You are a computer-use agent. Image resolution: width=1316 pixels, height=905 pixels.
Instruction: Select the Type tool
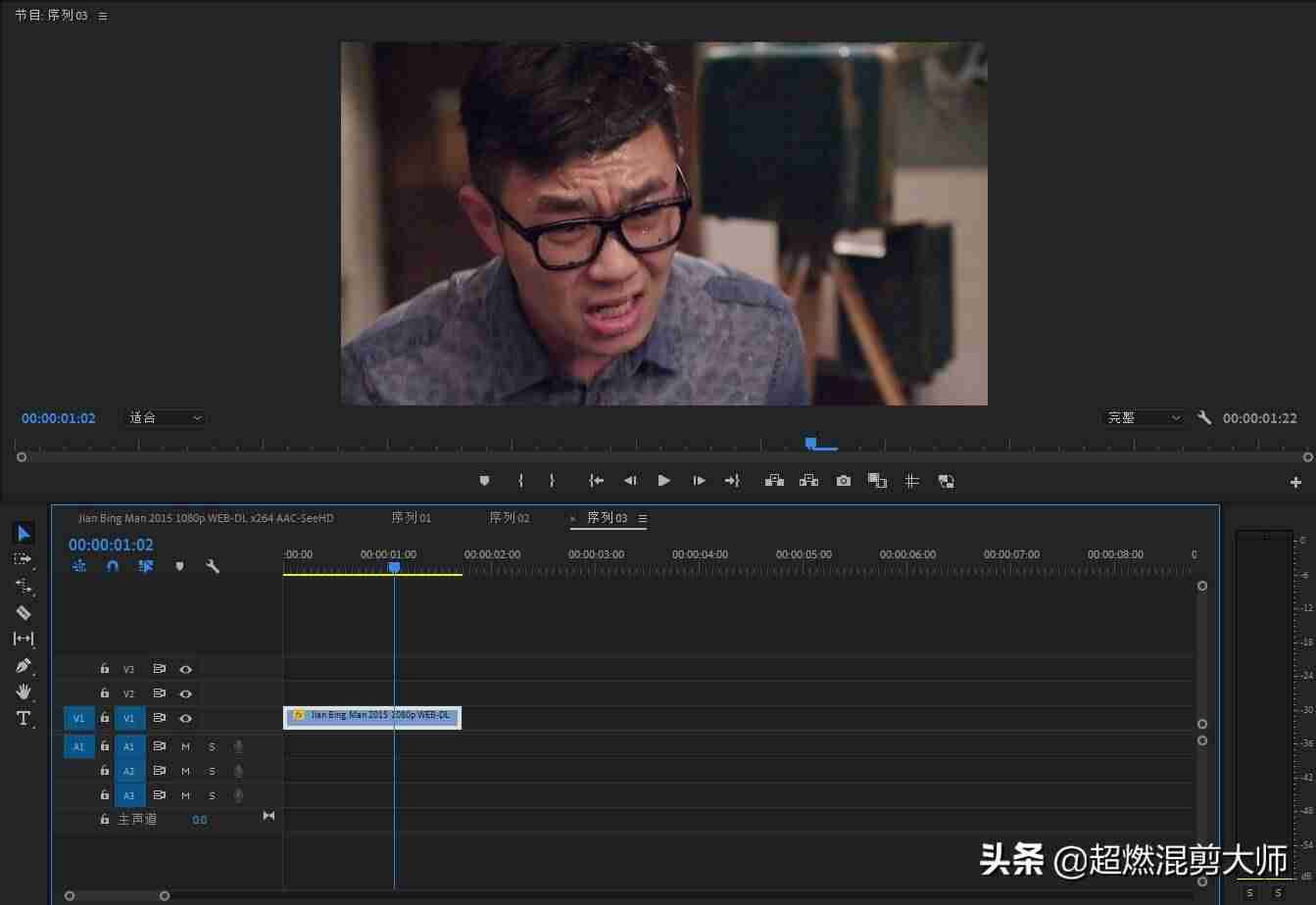(x=24, y=718)
